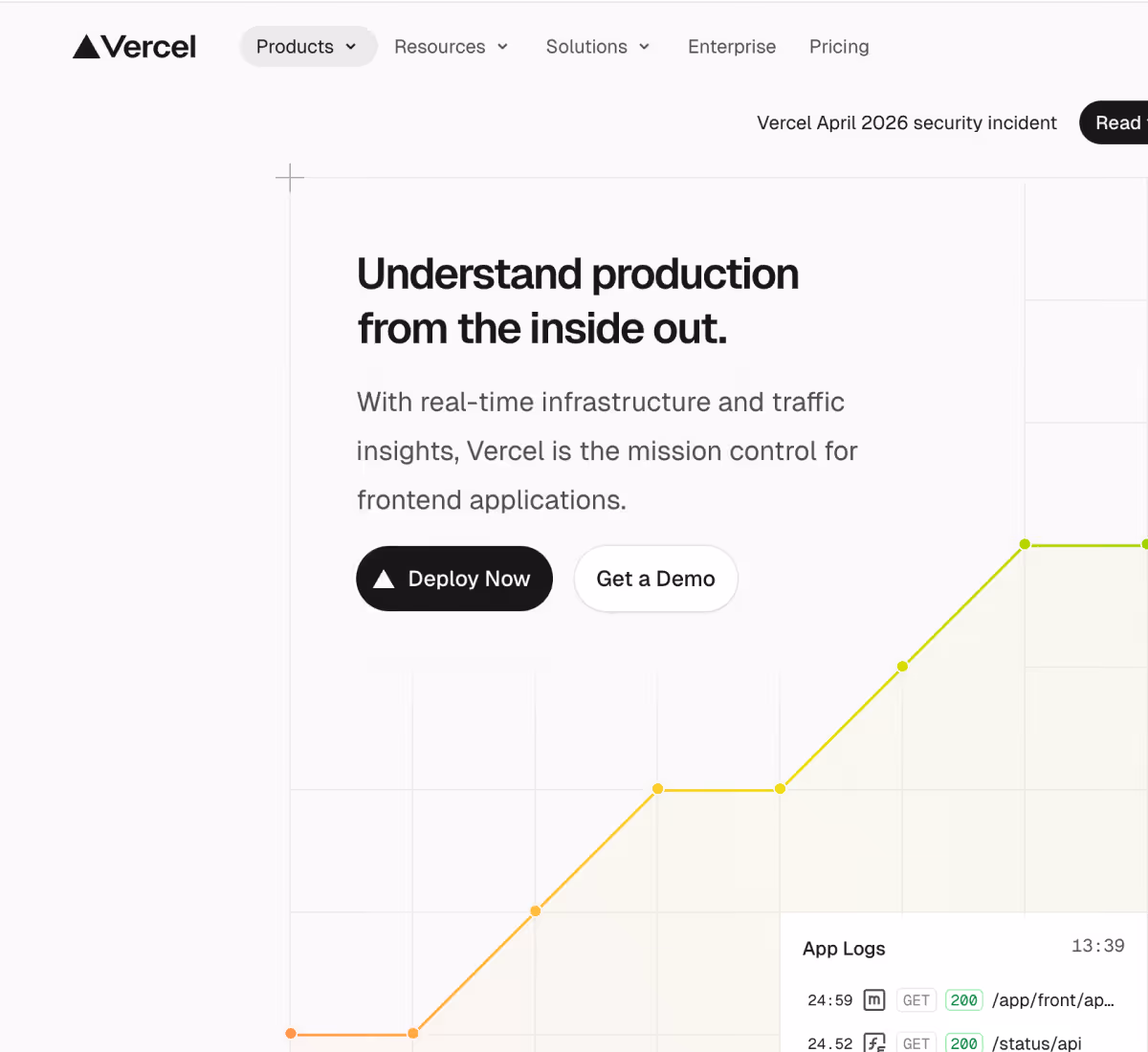Open the Pricing page
This screenshot has width=1148, height=1052.
pos(839,46)
